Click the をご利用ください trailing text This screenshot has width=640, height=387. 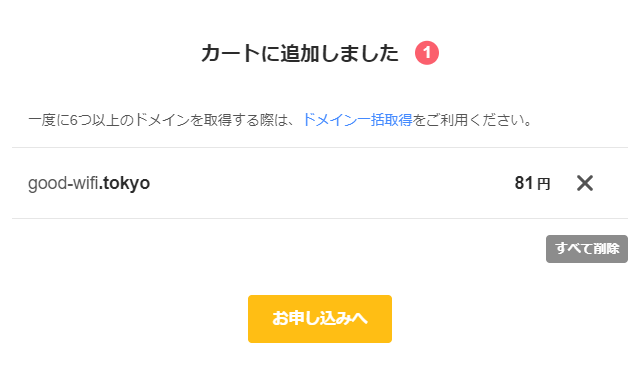coord(472,120)
